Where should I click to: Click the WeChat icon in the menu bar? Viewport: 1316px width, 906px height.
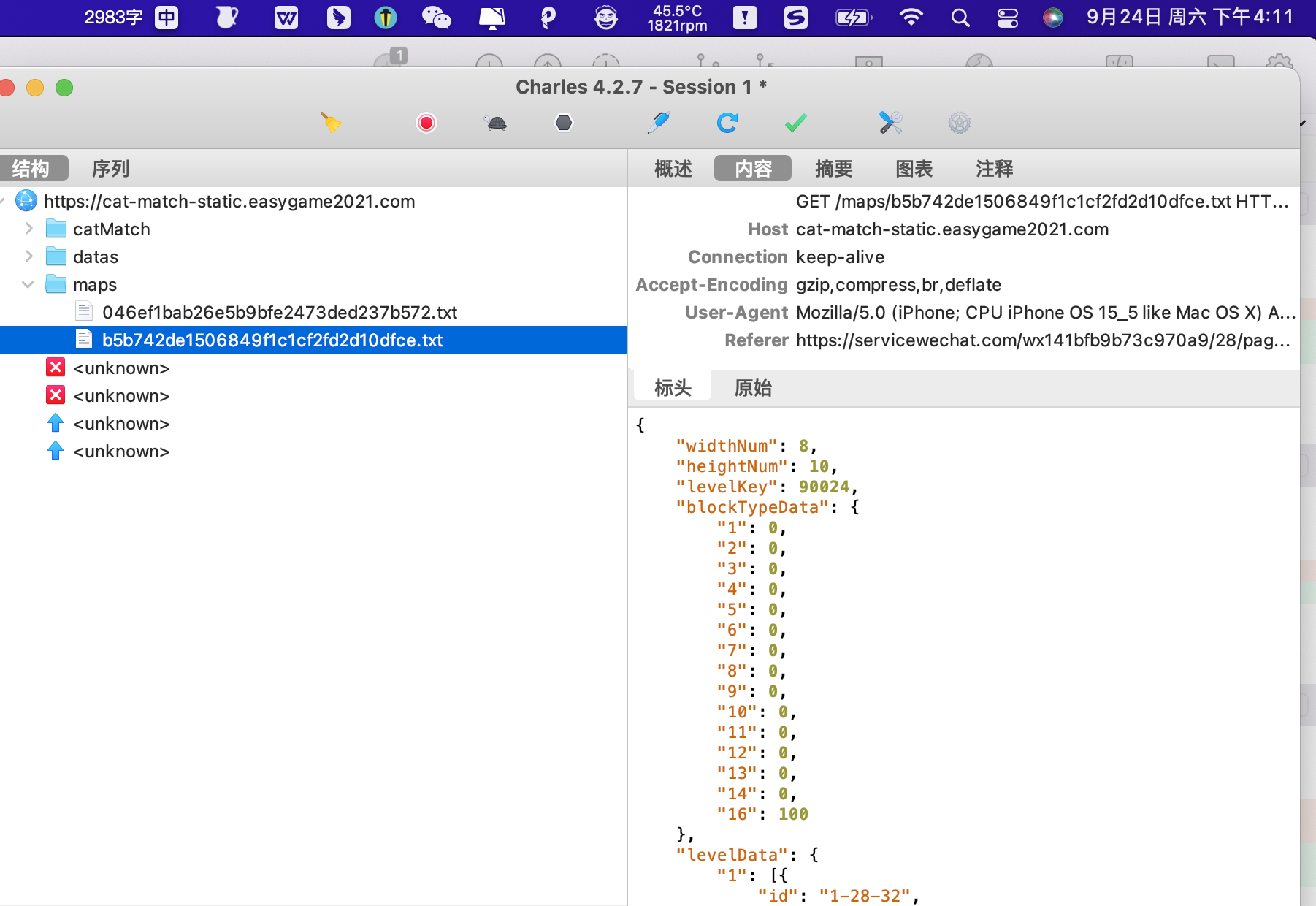click(437, 17)
